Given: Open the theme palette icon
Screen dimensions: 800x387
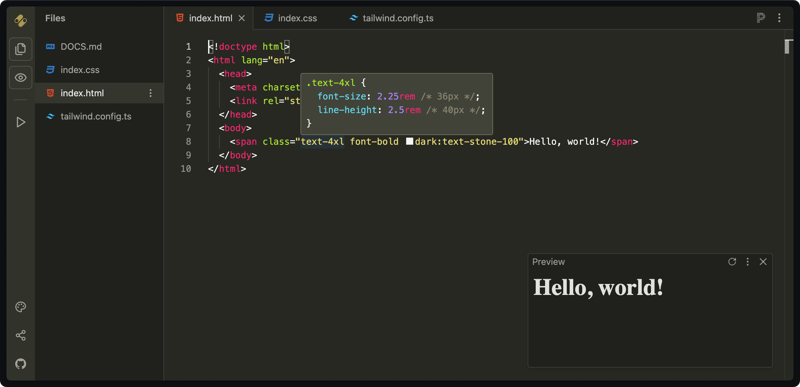Looking at the screenshot, I should [20, 307].
